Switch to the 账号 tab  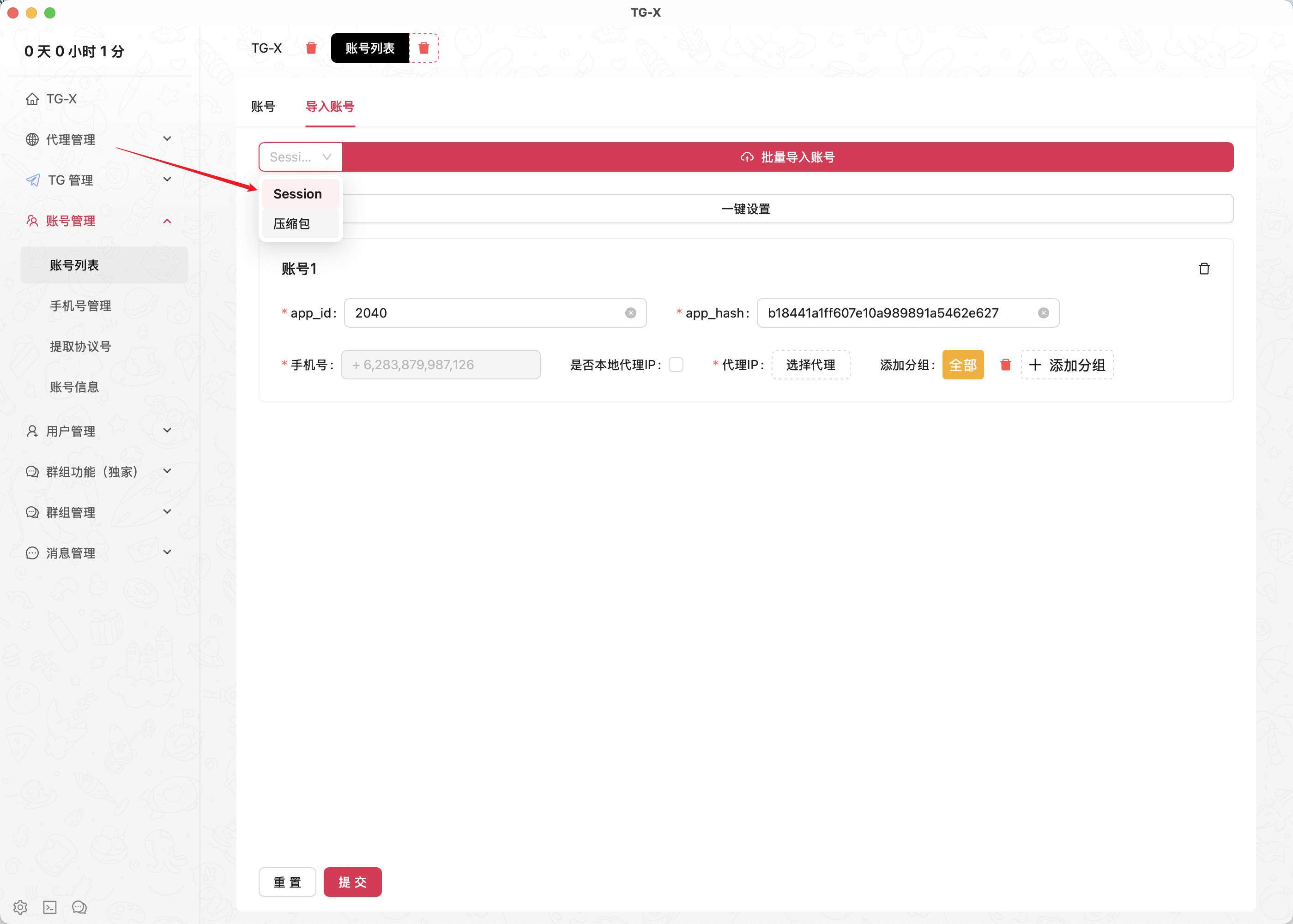pyautogui.click(x=263, y=107)
